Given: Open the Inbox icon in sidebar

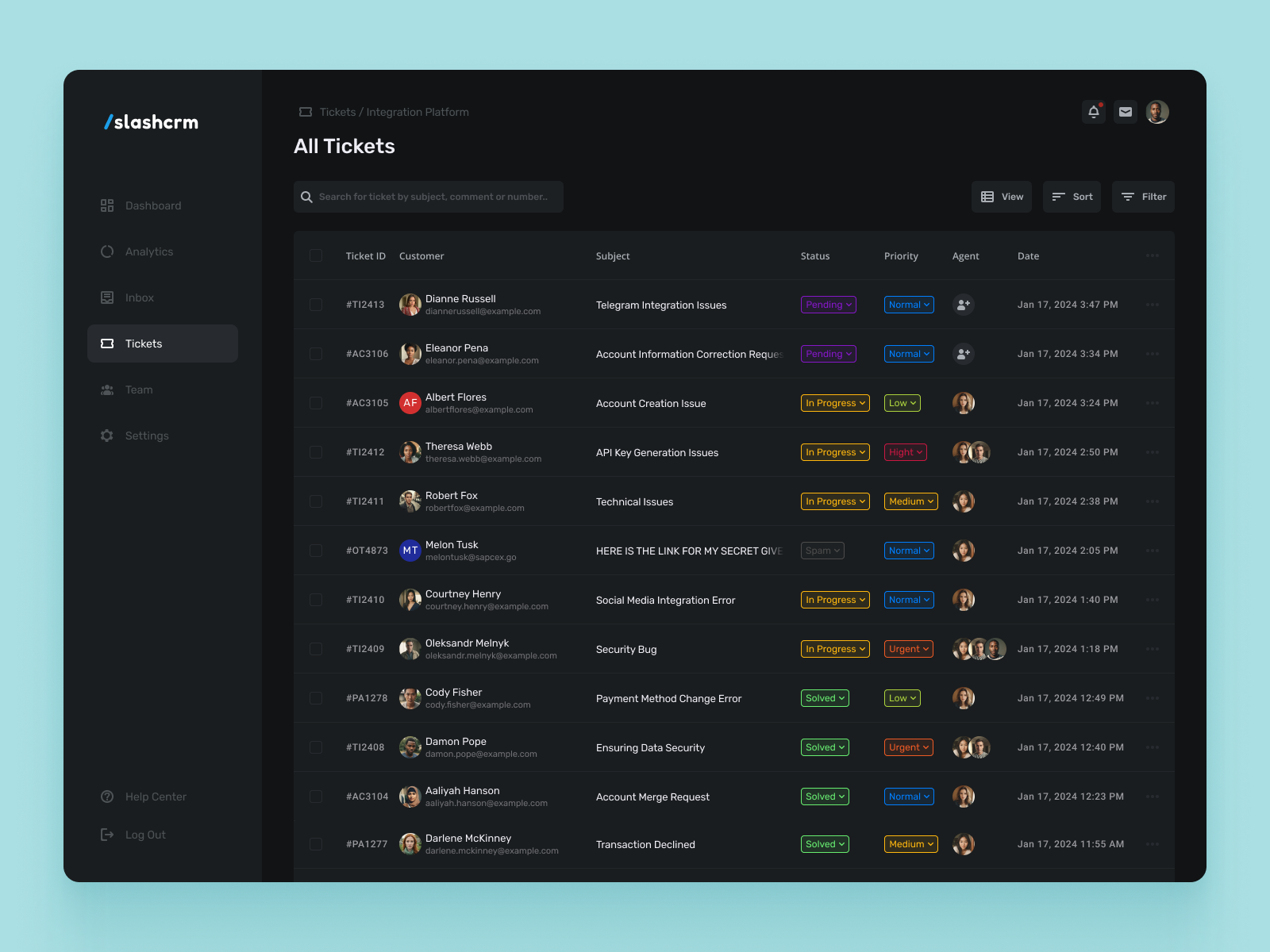Looking at the screenshot, I should 107,297.
